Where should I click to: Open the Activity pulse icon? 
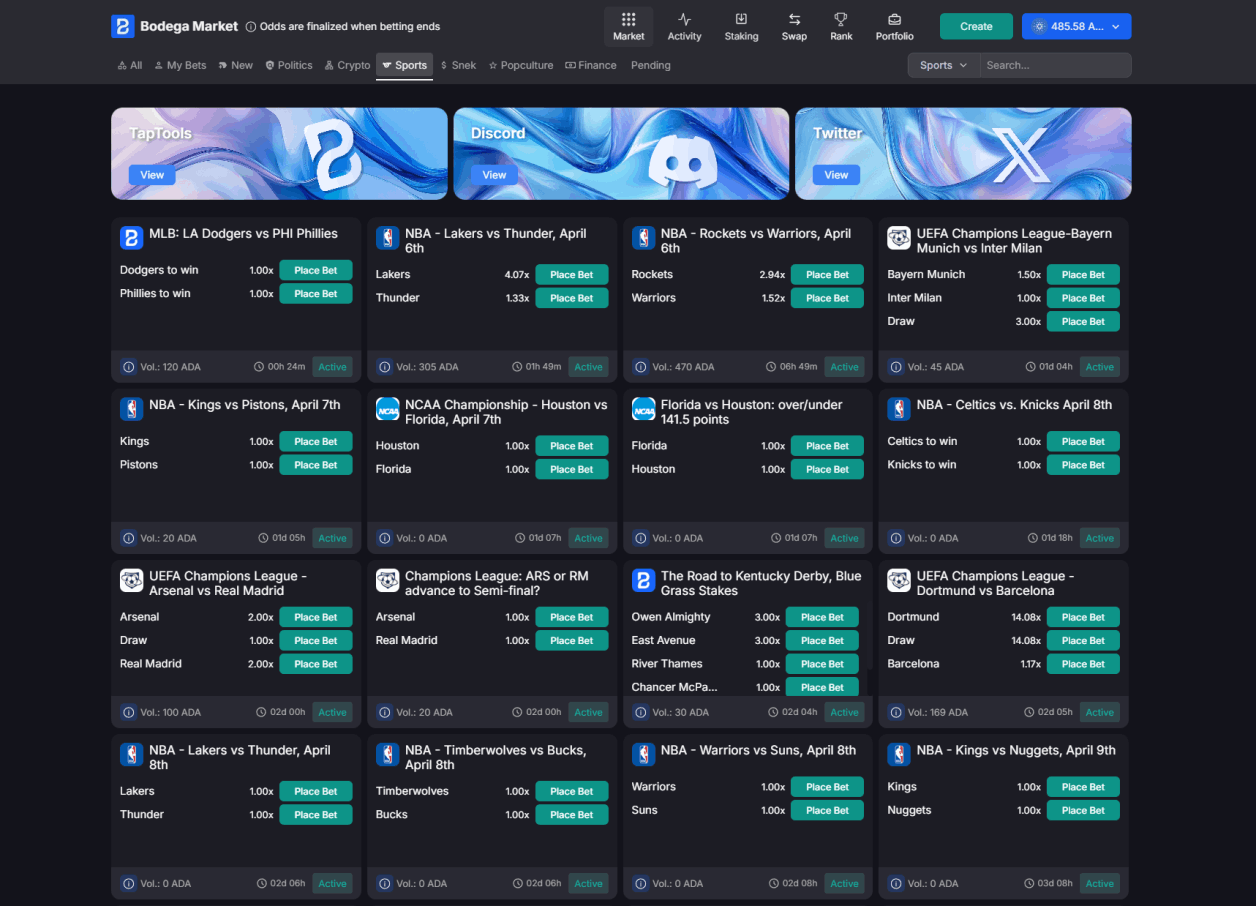click(x=685, y=19)
